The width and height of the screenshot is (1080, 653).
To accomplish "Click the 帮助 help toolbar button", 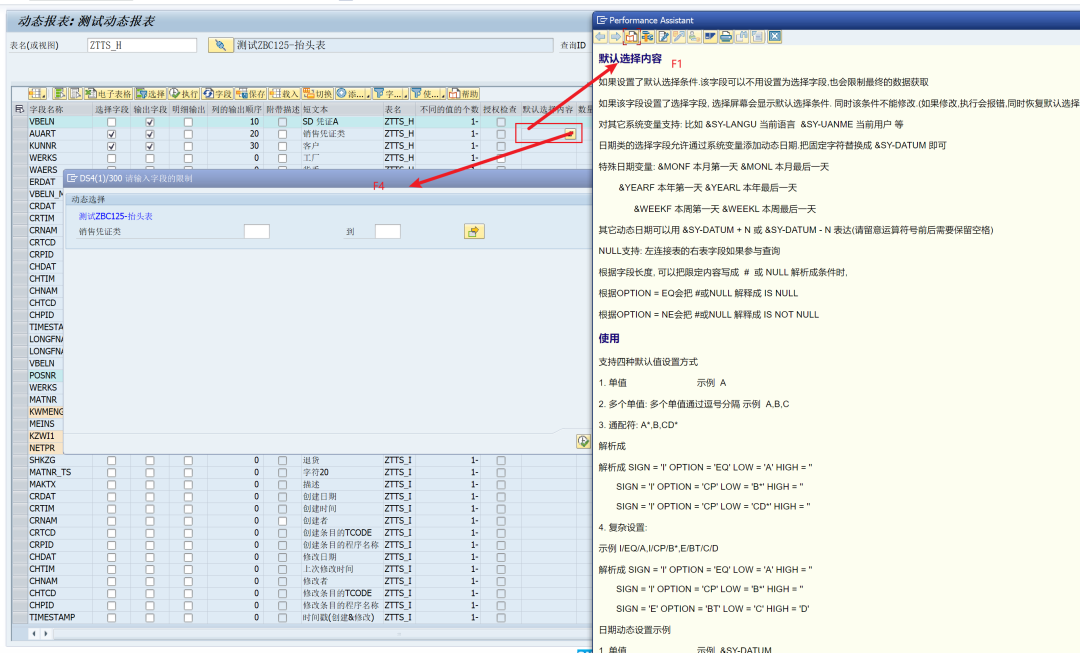I will click(x=463, y=94).
